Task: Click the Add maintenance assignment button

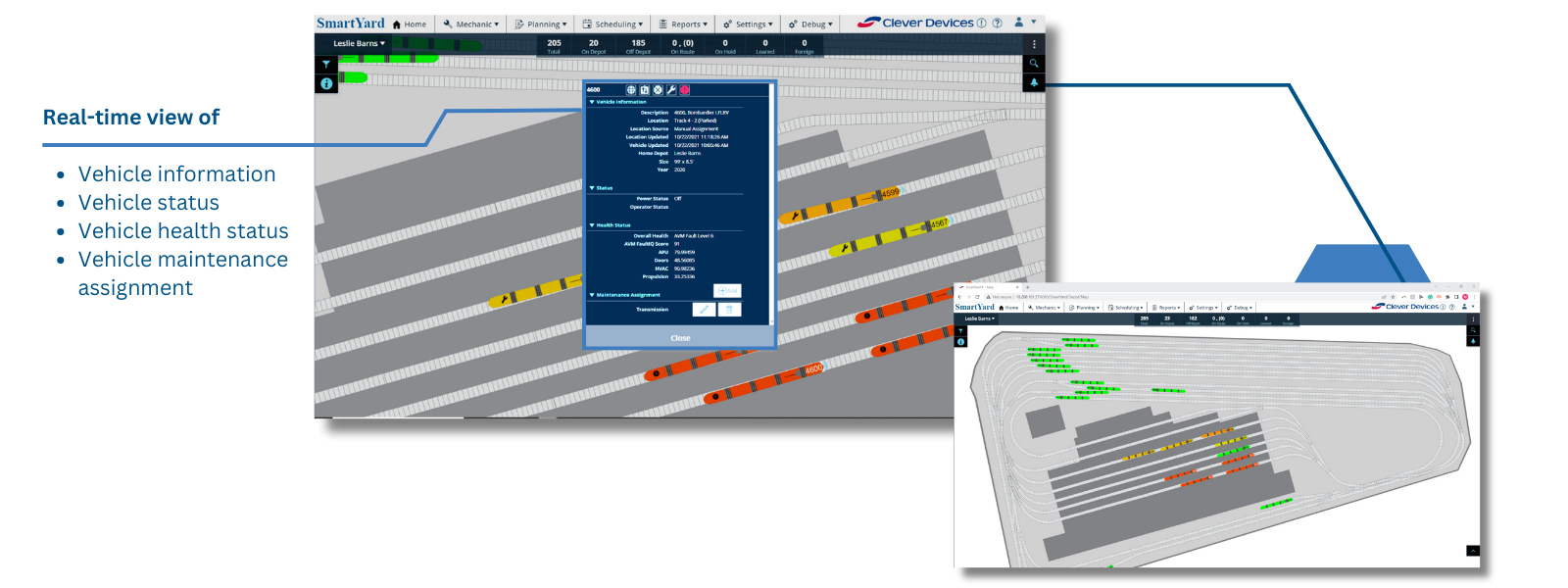Action: click(x=727, y=290)
